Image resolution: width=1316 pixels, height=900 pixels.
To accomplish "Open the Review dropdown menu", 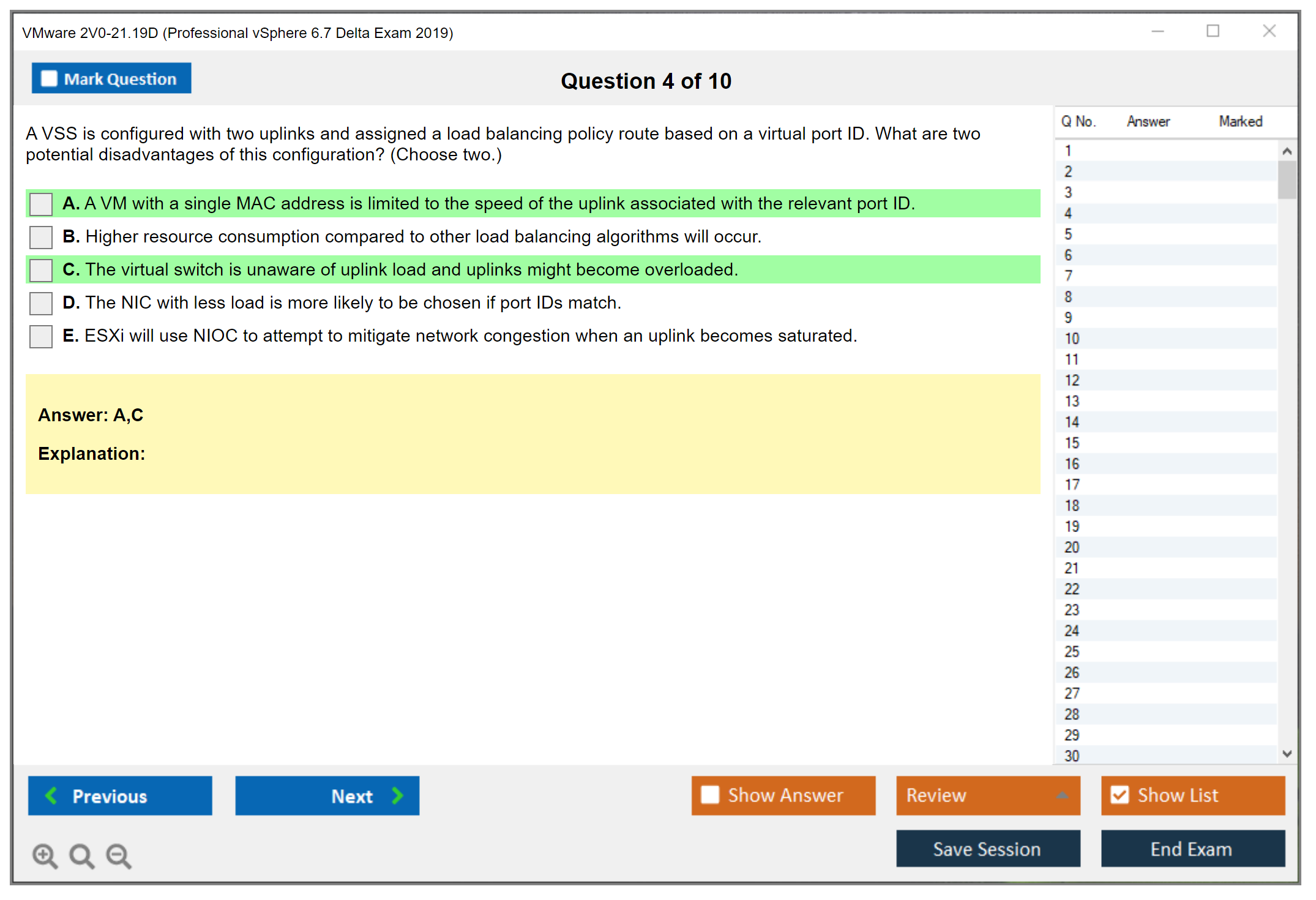I will coord(1062,795).
